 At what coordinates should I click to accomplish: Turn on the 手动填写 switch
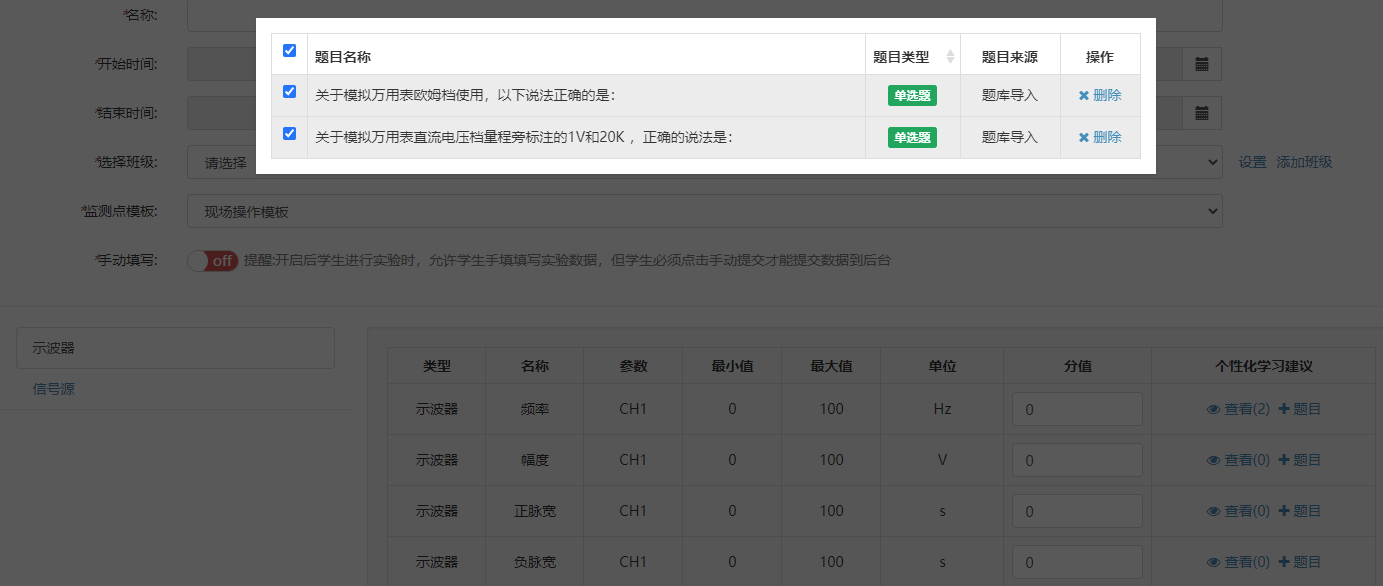pos(212,261)
